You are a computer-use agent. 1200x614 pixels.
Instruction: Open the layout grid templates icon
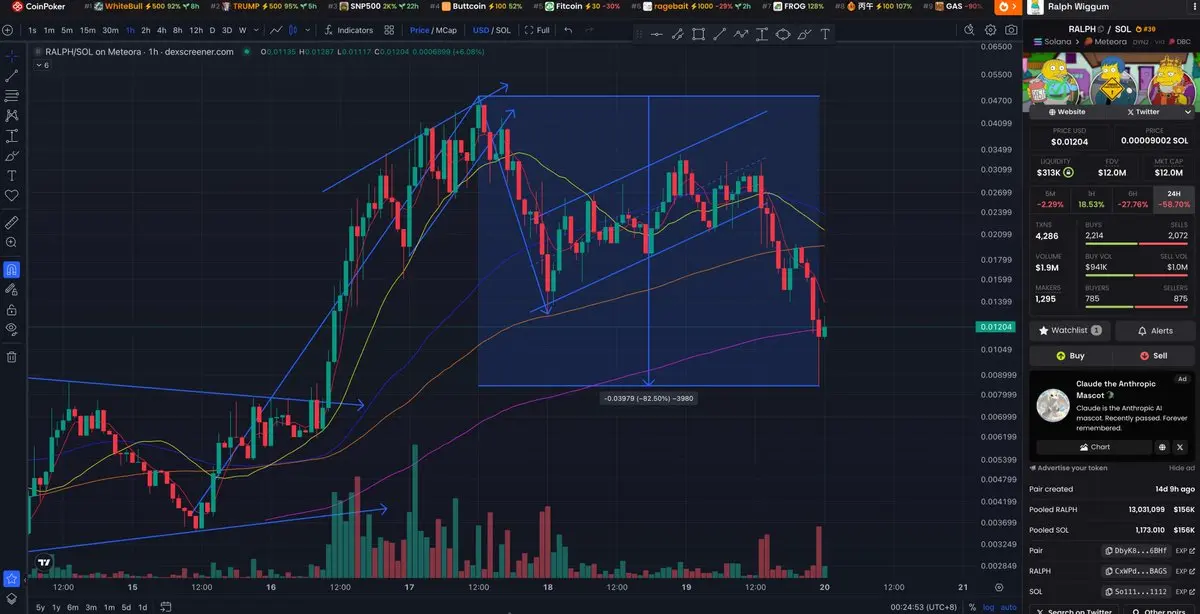pyautogui.click(x=389, y=30)
